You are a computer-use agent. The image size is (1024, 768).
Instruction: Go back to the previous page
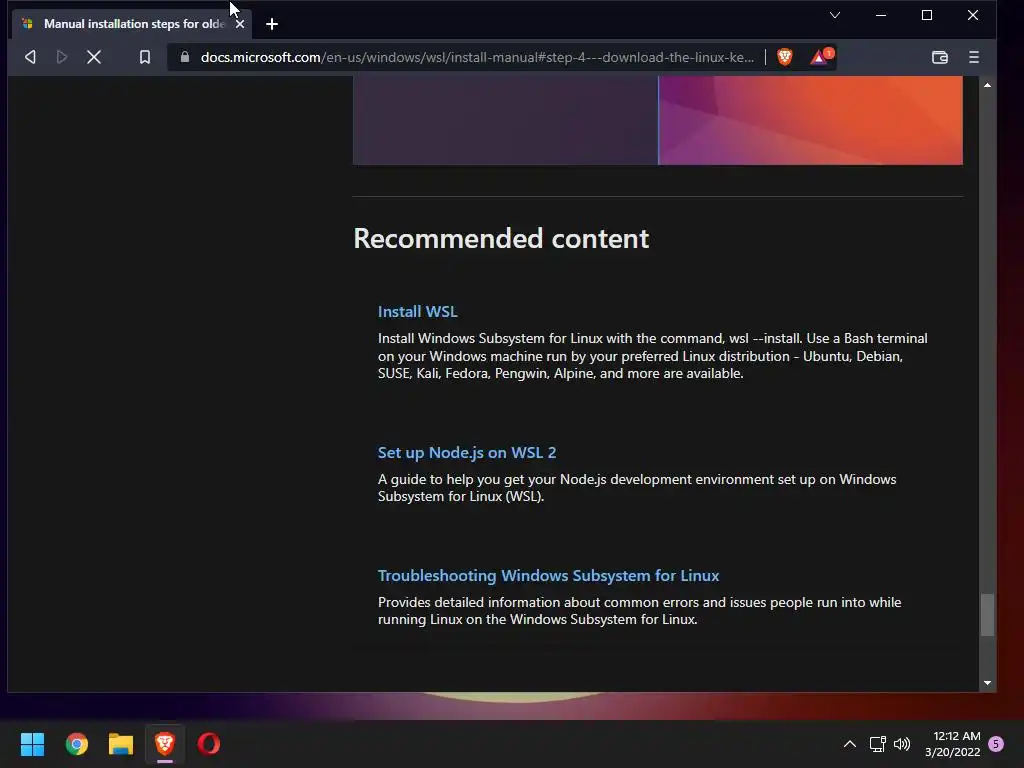tap(30, 57)
